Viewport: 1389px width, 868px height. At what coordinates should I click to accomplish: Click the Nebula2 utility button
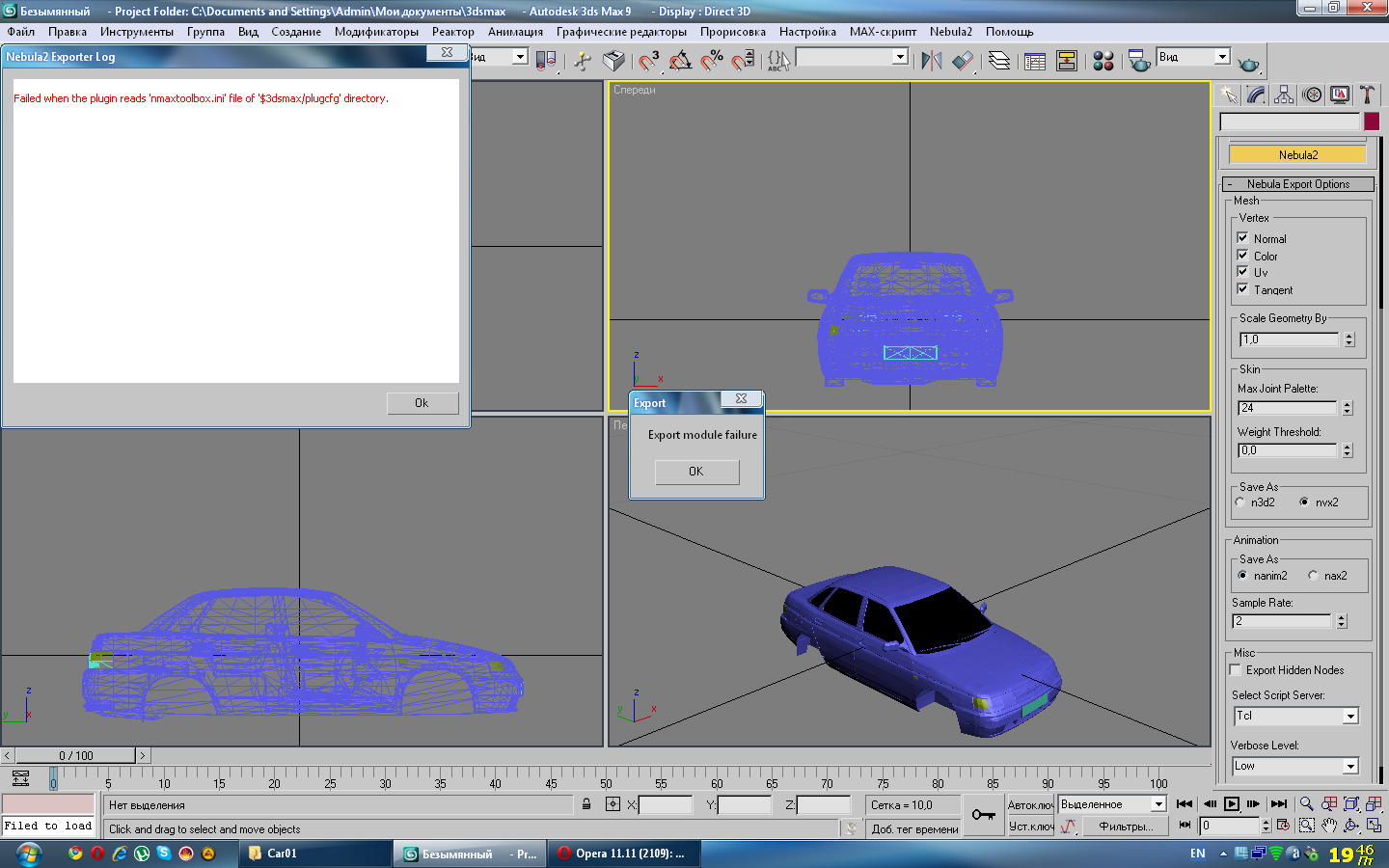[1297, 154]
